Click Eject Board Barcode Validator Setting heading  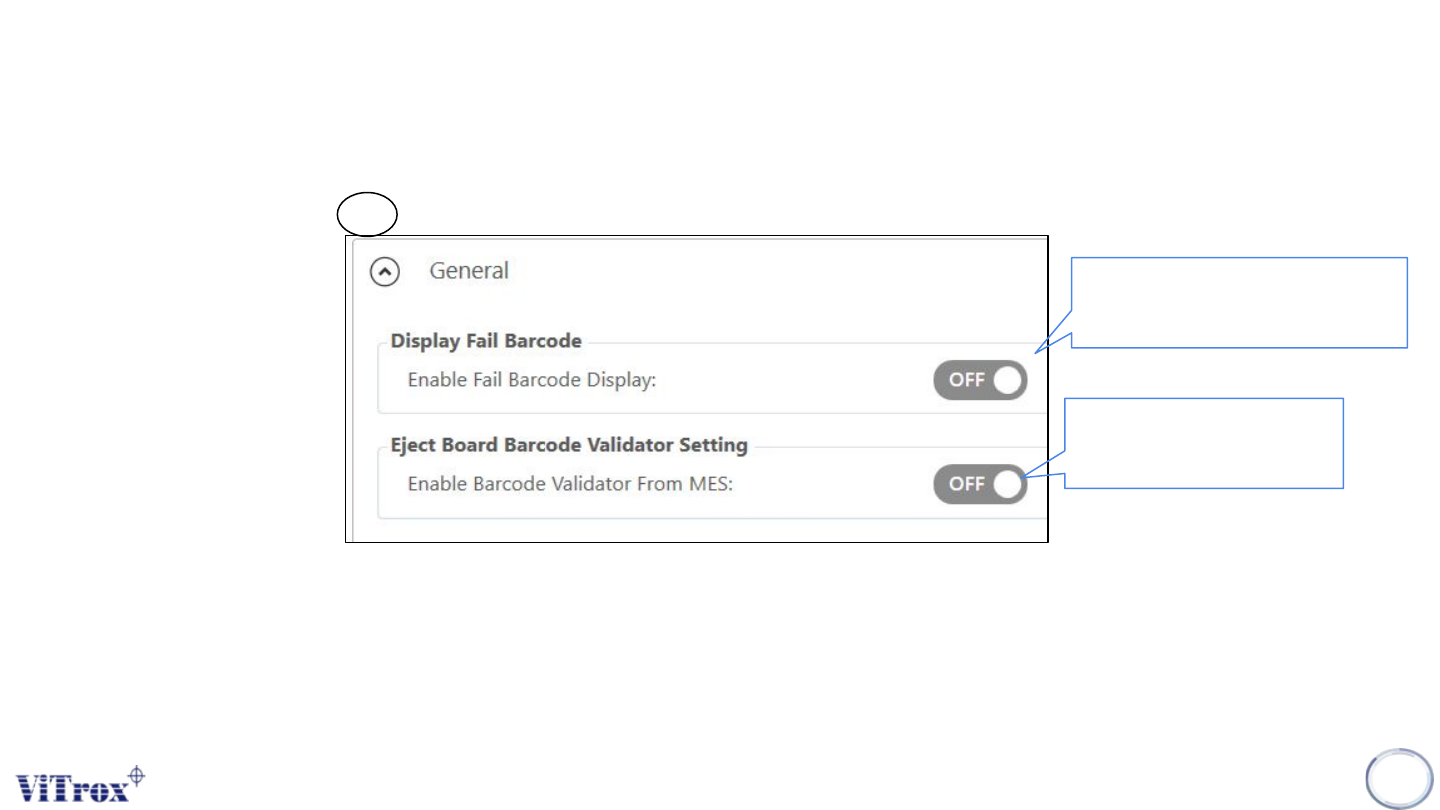pos(569,445)
